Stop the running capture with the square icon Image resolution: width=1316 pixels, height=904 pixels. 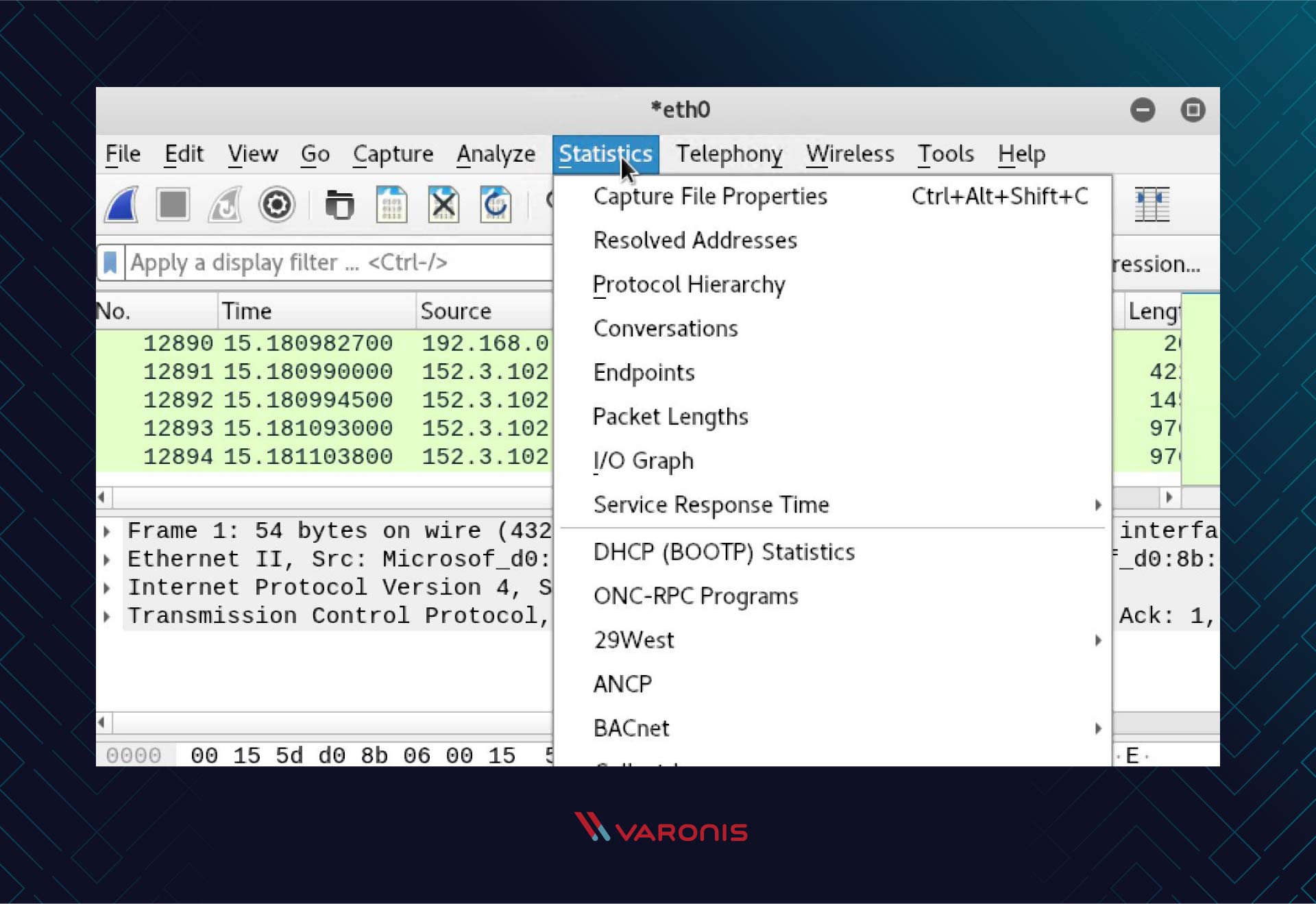click(x=173, y=204)
